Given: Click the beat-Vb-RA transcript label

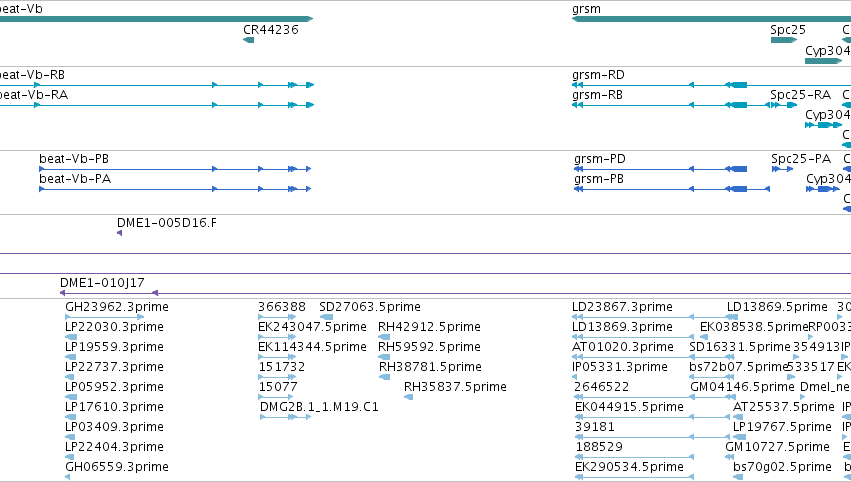Looking at the screenshot, I should pyautogui.click(x=34, y=95).
